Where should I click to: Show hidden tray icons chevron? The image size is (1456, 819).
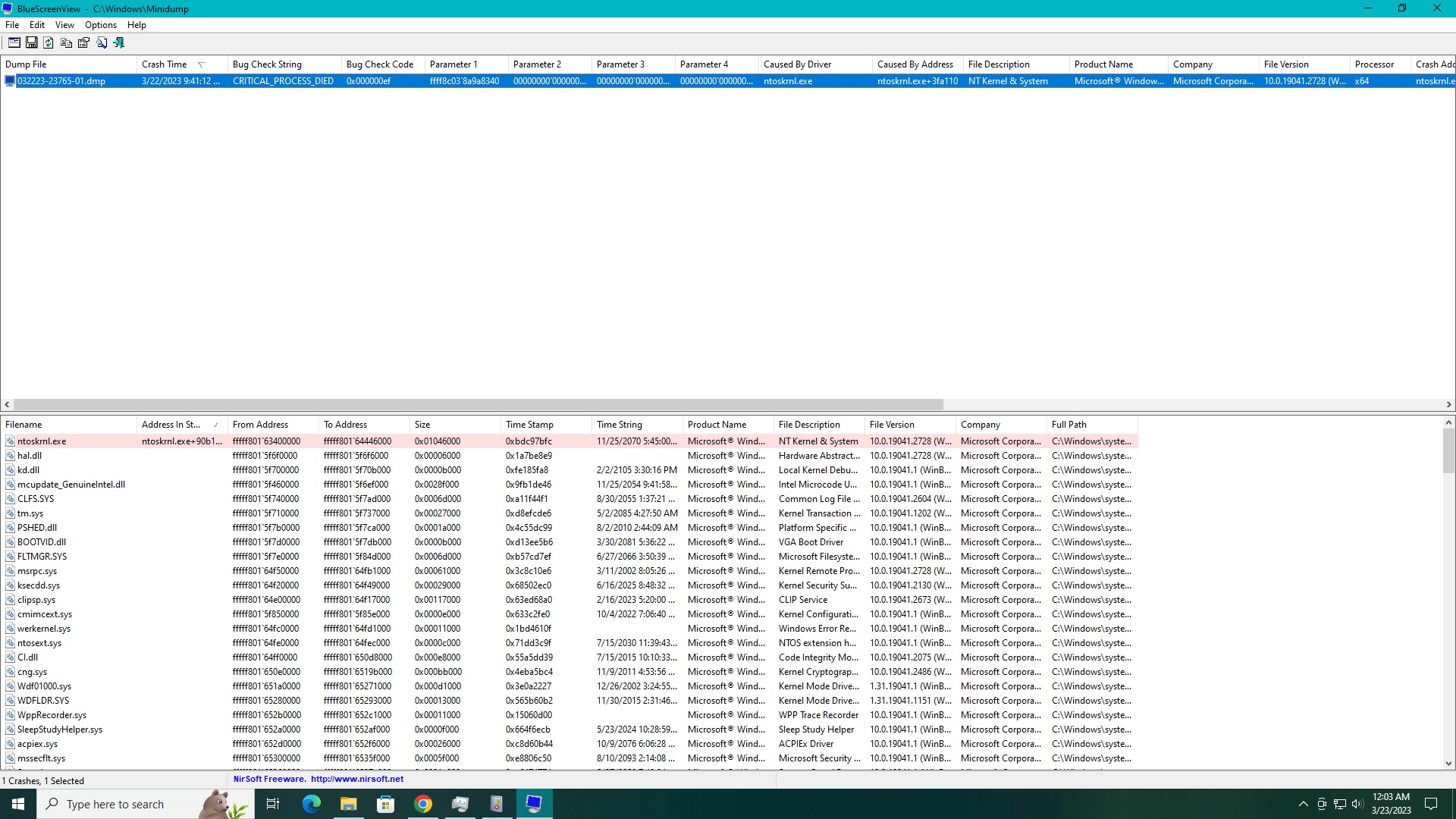click(x=1303, y=804)
